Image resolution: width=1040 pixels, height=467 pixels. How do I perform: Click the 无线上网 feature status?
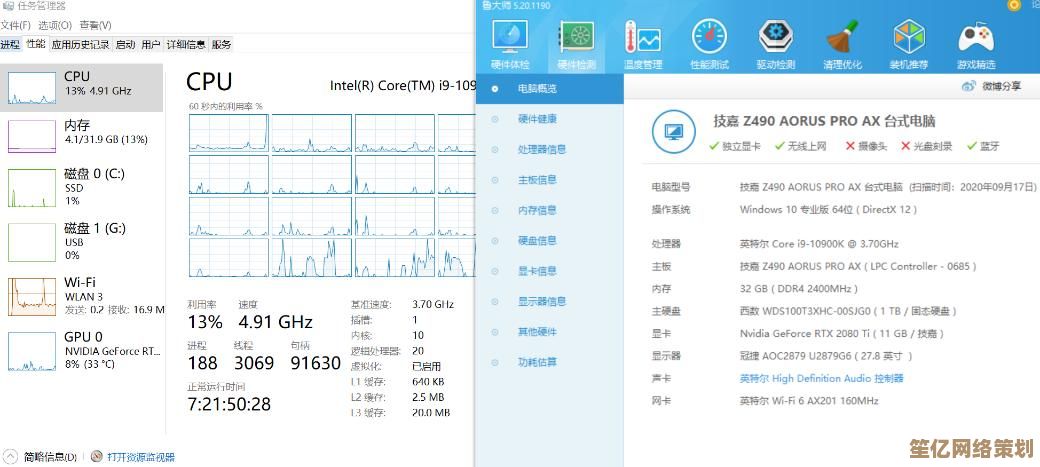point(801,146)
